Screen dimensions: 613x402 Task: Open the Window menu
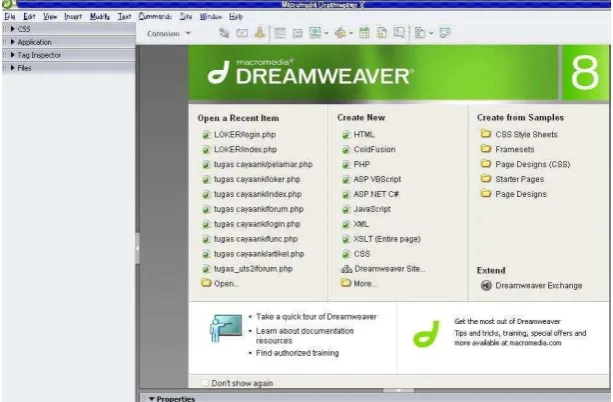211,16
